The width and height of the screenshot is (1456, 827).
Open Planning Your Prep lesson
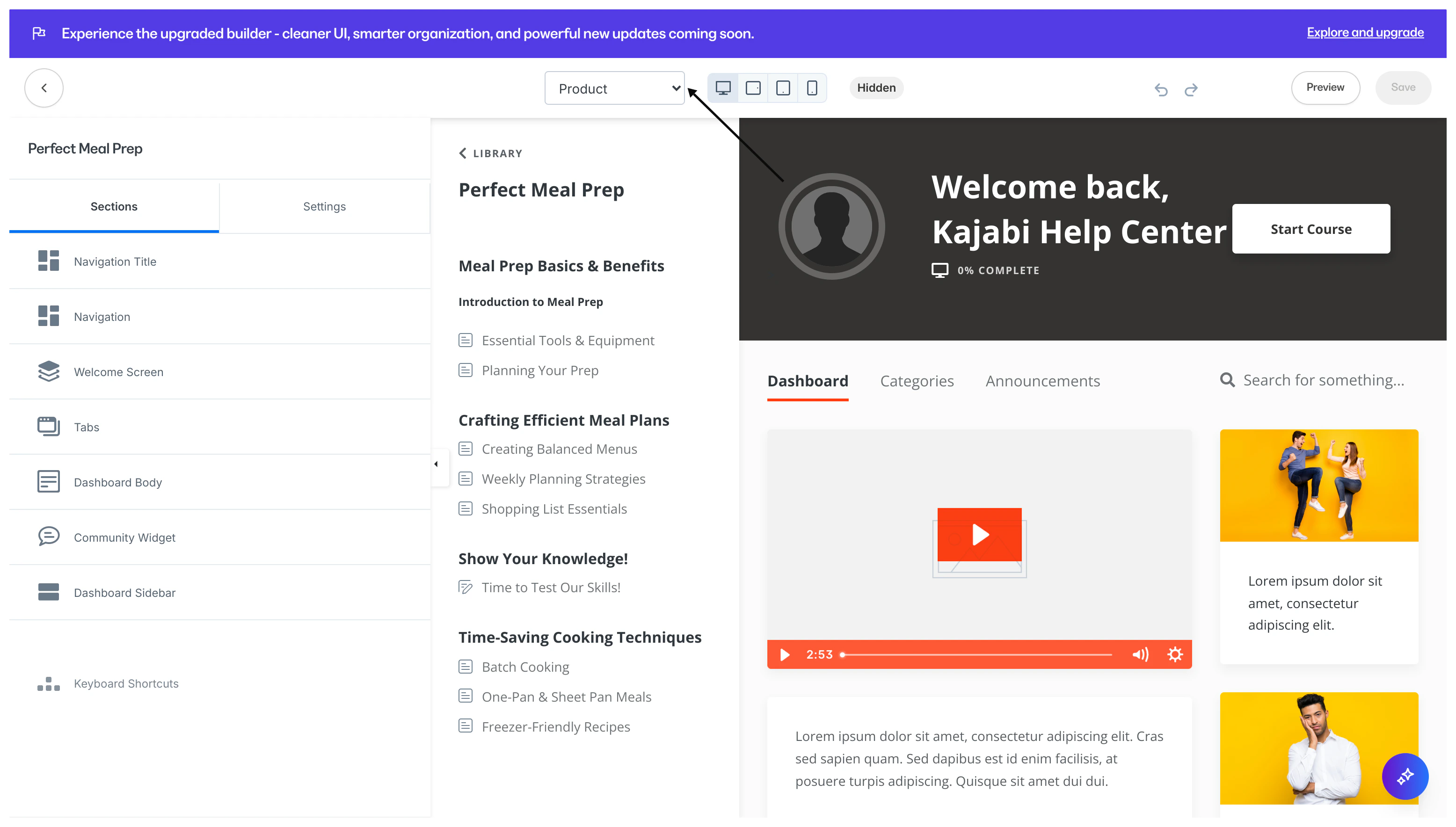[528, 370]
